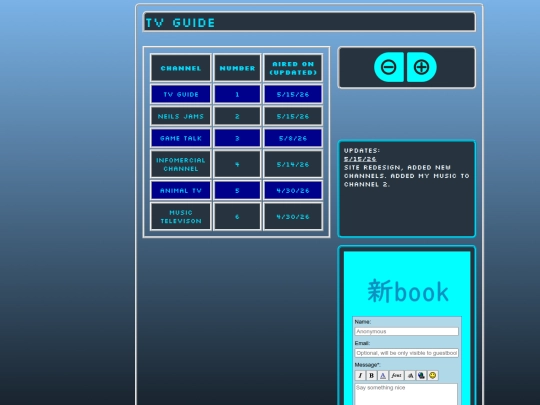
Task: Click the plus zoom-in button
Action: (x=422, y=67)
